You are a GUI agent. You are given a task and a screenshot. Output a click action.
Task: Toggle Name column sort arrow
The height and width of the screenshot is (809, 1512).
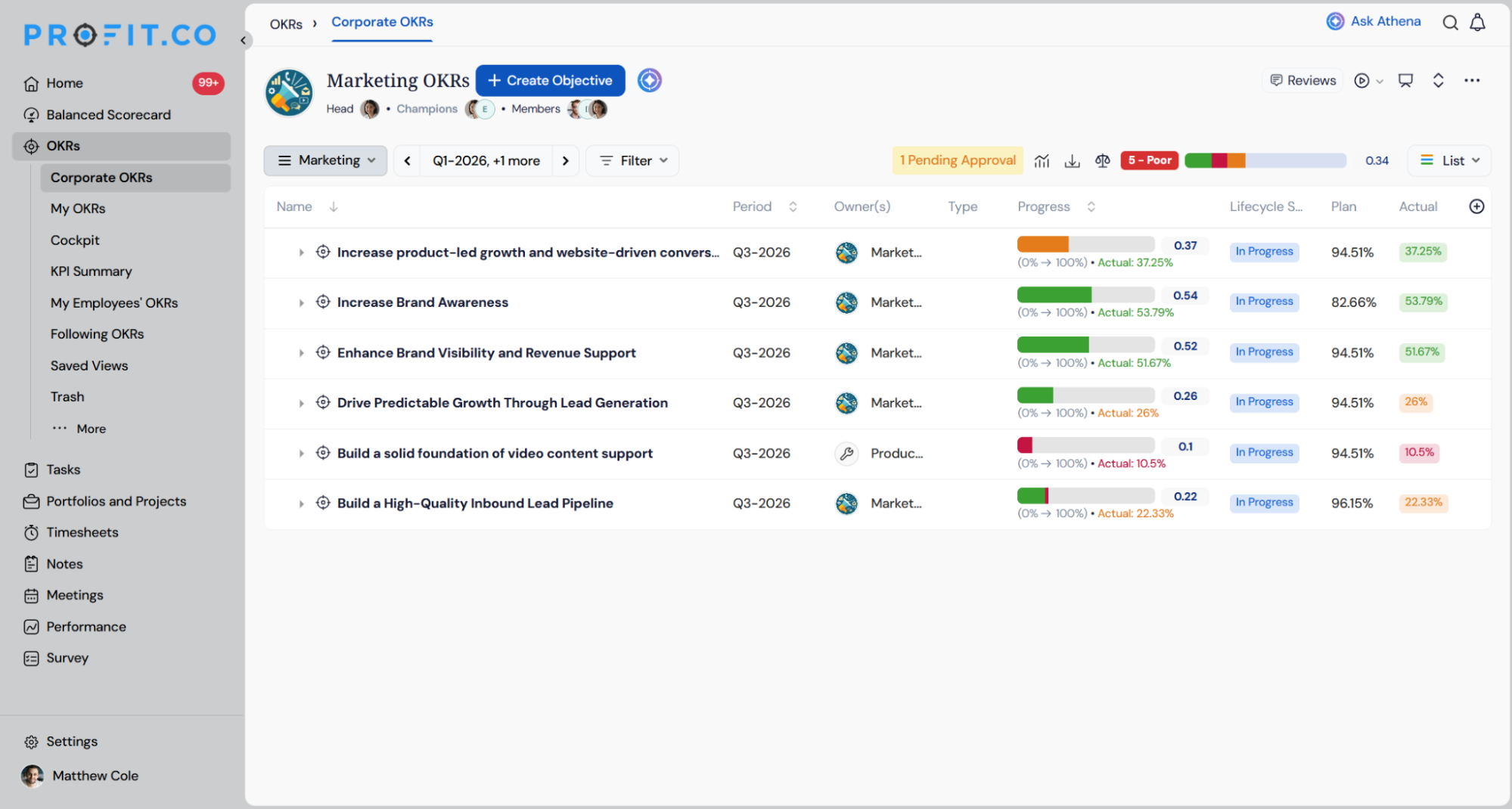click(x=334, y=206)
